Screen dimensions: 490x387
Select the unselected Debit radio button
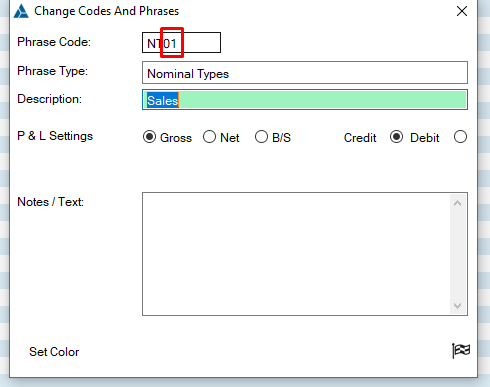[460, 137]
